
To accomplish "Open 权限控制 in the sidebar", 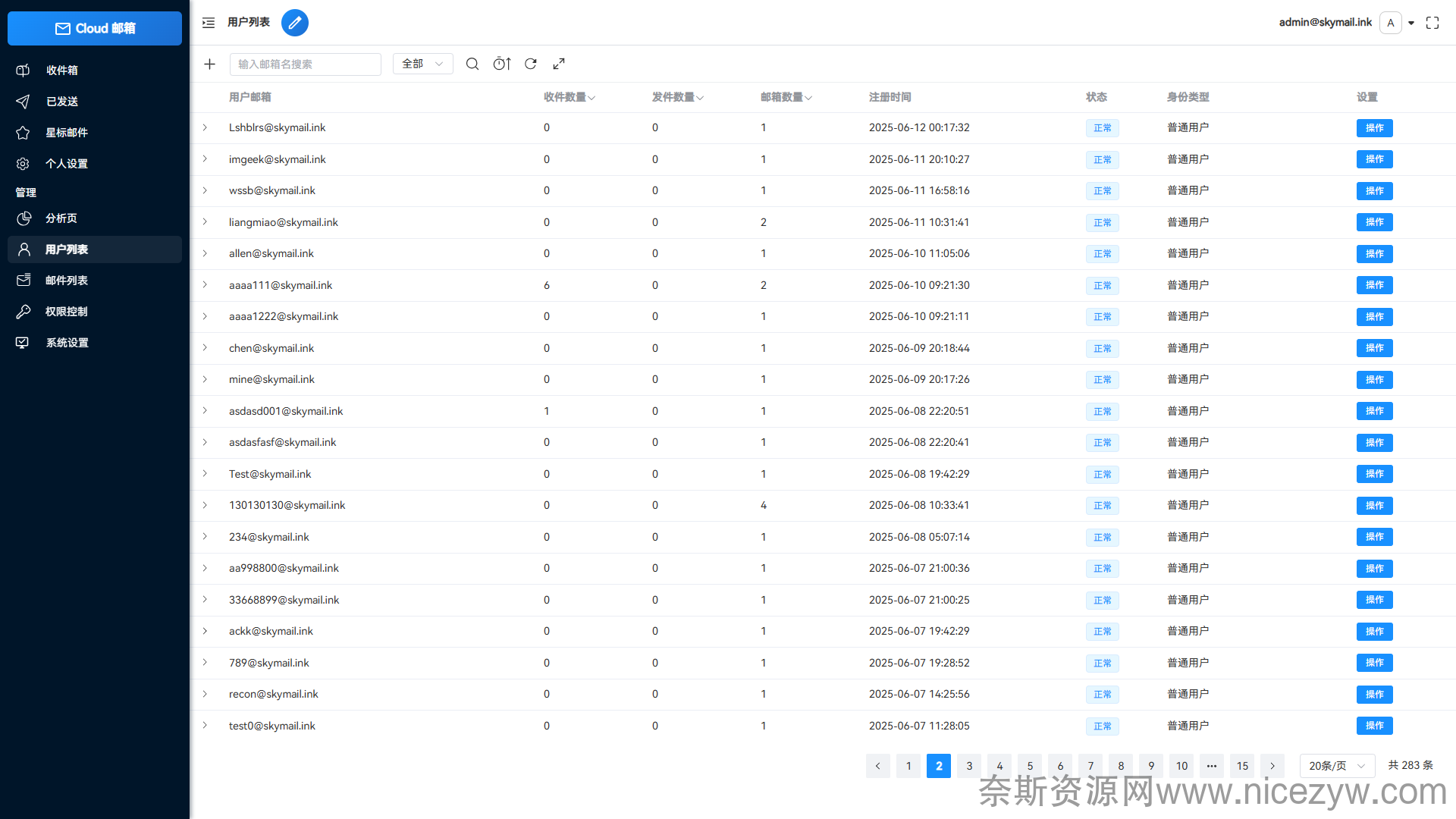I will [67, 312].
